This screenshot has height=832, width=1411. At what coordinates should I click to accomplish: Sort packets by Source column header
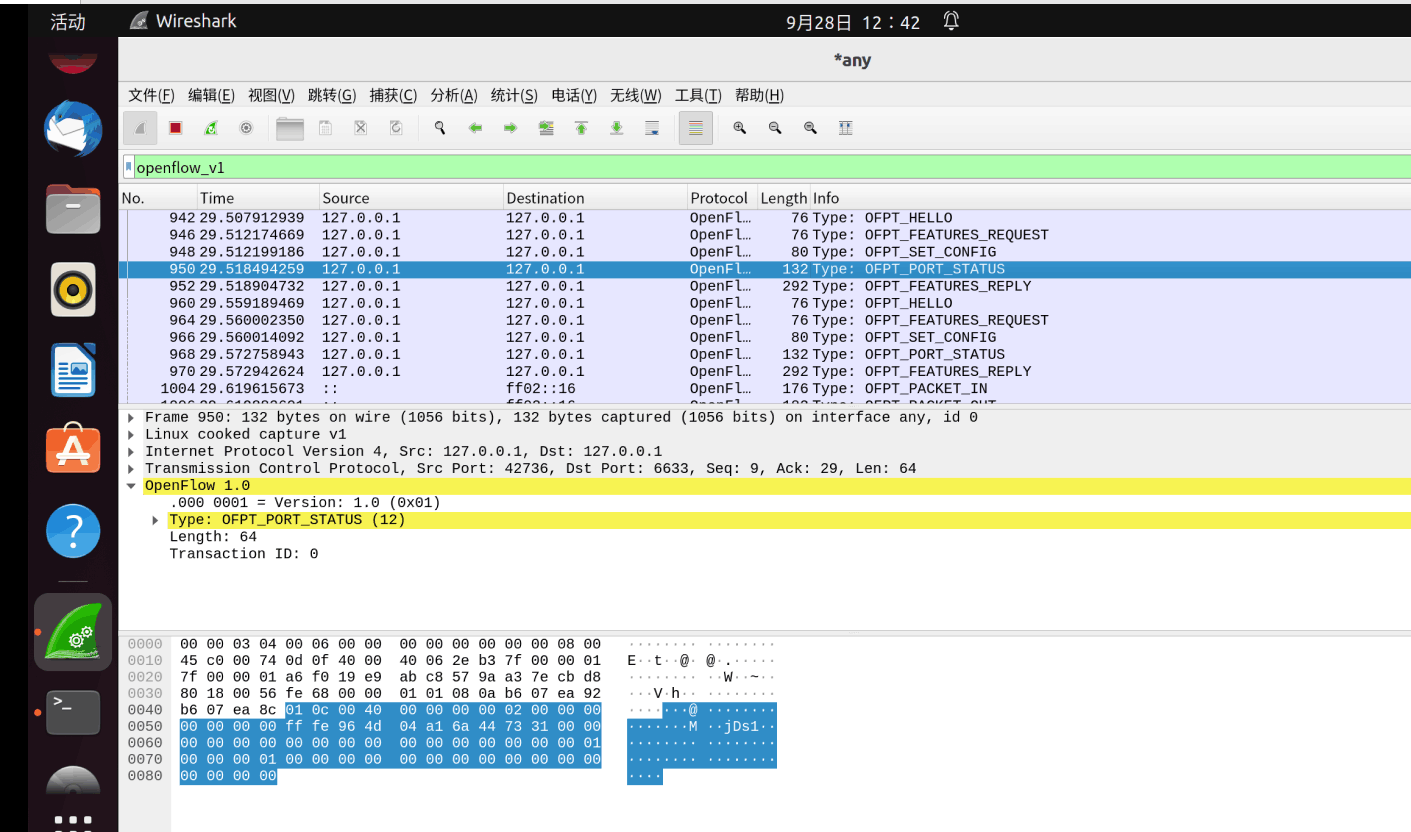tap(411, 198)
